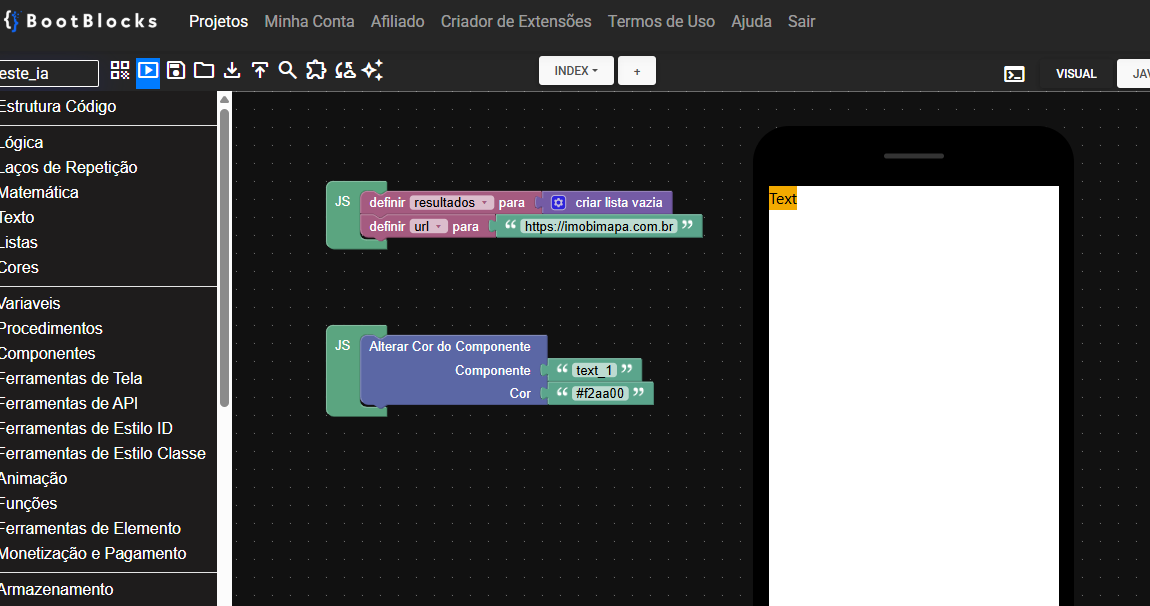Switch to the VISUAL tab
This screenshot has height=606, width=1150.
[x=1076, y=73]
